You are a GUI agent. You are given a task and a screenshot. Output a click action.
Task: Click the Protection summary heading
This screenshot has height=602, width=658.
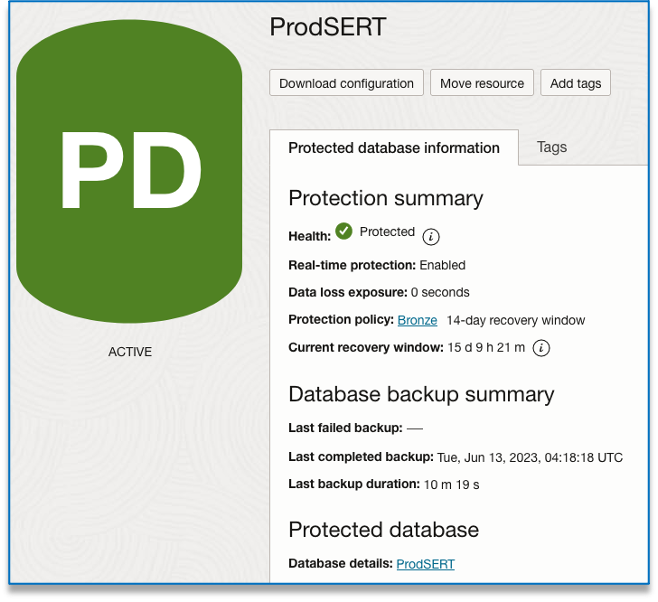(x=385, y=198)
